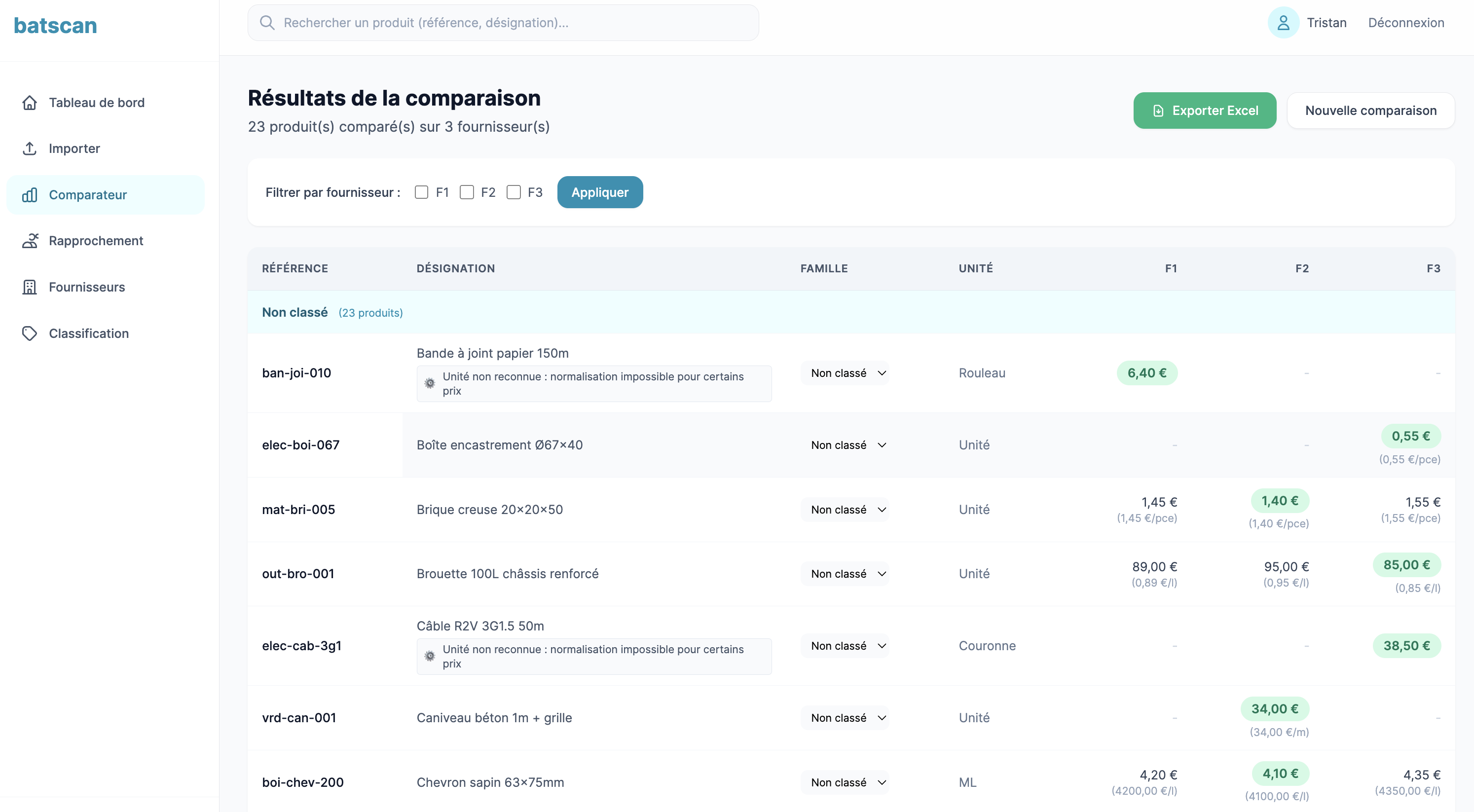Check the F2 supplier filter
The image size is (1474, 812).
(x=468, y=192)
